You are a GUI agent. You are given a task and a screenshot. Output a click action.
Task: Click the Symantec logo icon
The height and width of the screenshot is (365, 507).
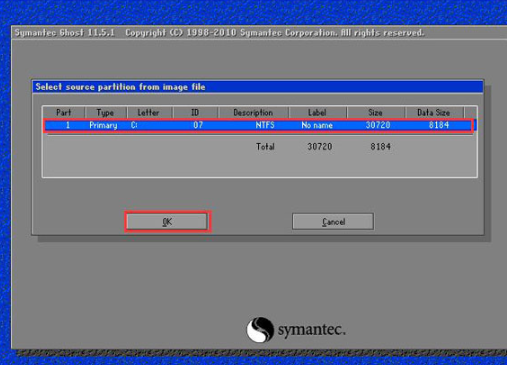pos(260,329)
